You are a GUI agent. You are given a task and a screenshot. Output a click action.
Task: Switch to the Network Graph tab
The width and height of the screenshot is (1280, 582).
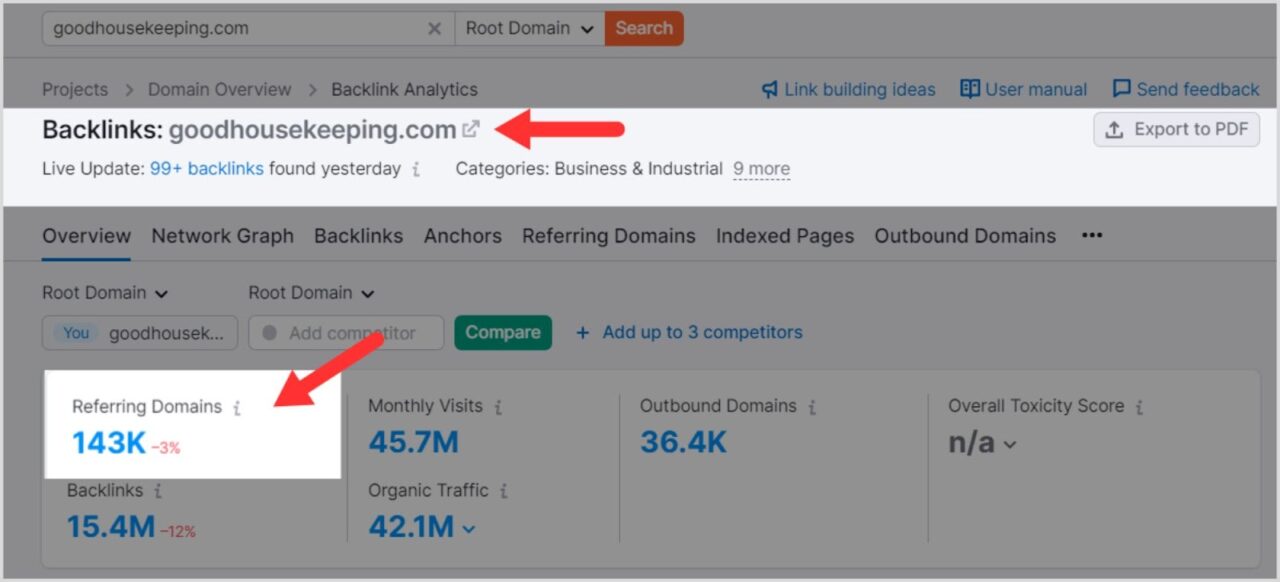click(222, 235)
